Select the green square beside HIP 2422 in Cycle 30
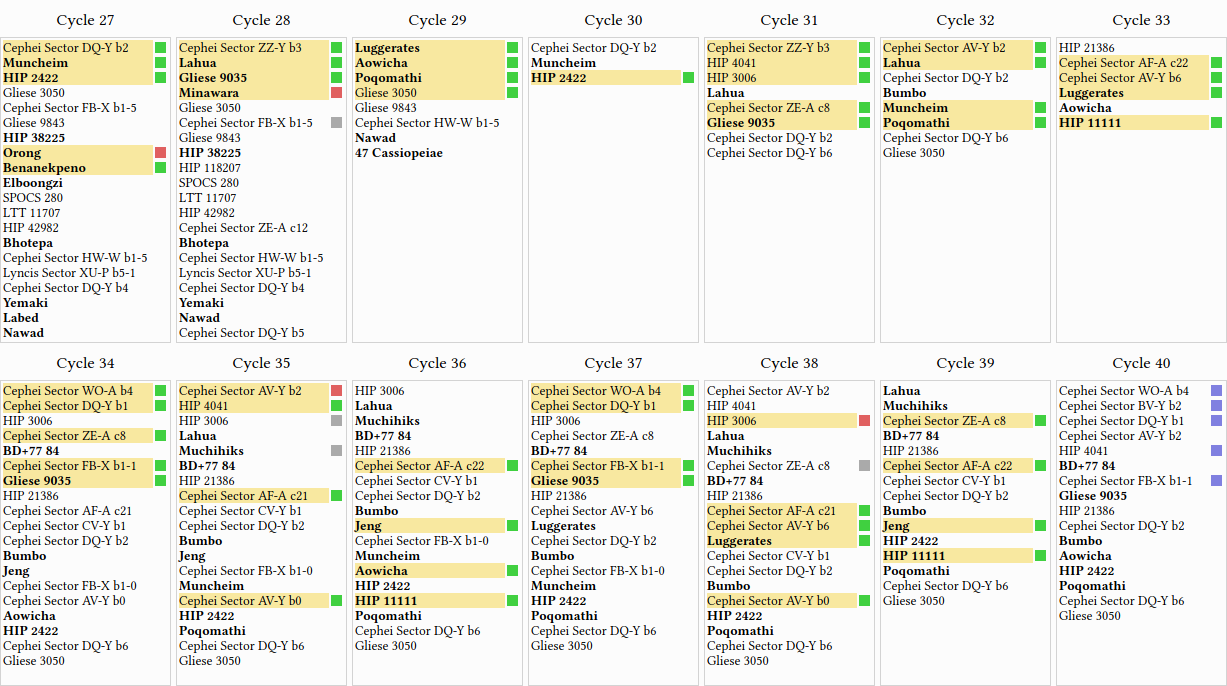Screen dimensions: 1227x686 (x=688, y=78)
